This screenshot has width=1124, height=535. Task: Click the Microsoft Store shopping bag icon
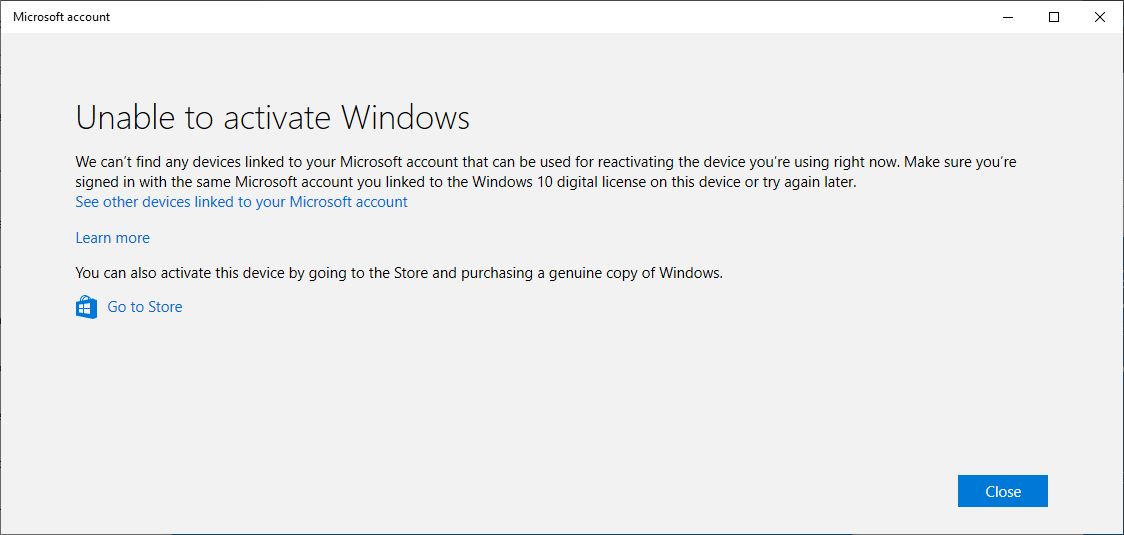(86, 308)
